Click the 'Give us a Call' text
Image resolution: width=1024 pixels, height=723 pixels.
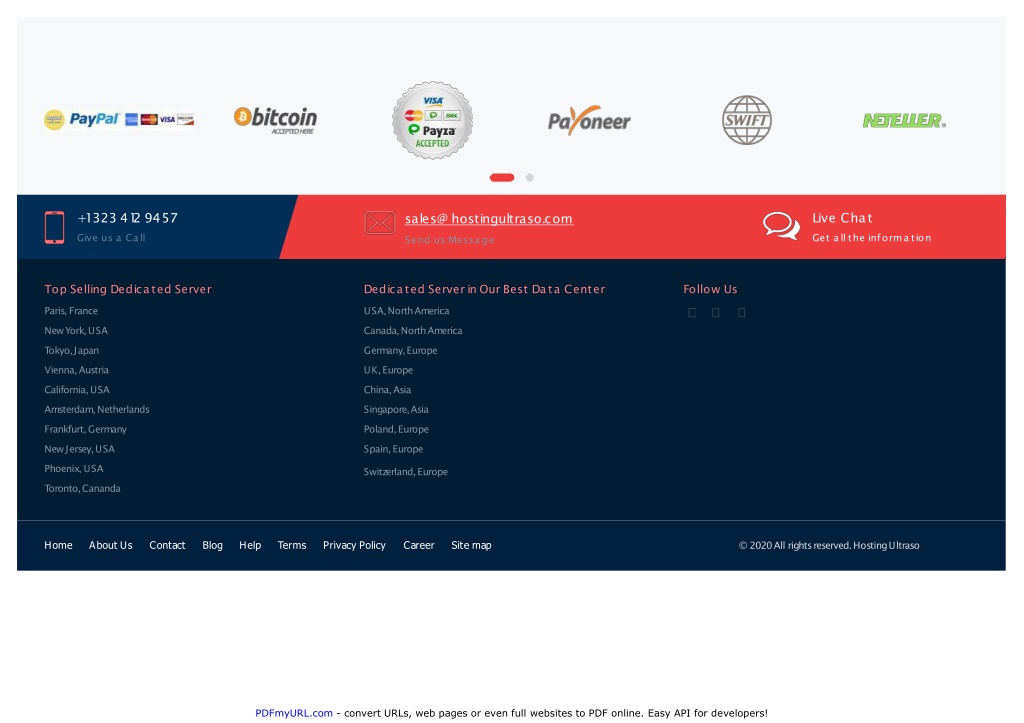click(111, 238)
